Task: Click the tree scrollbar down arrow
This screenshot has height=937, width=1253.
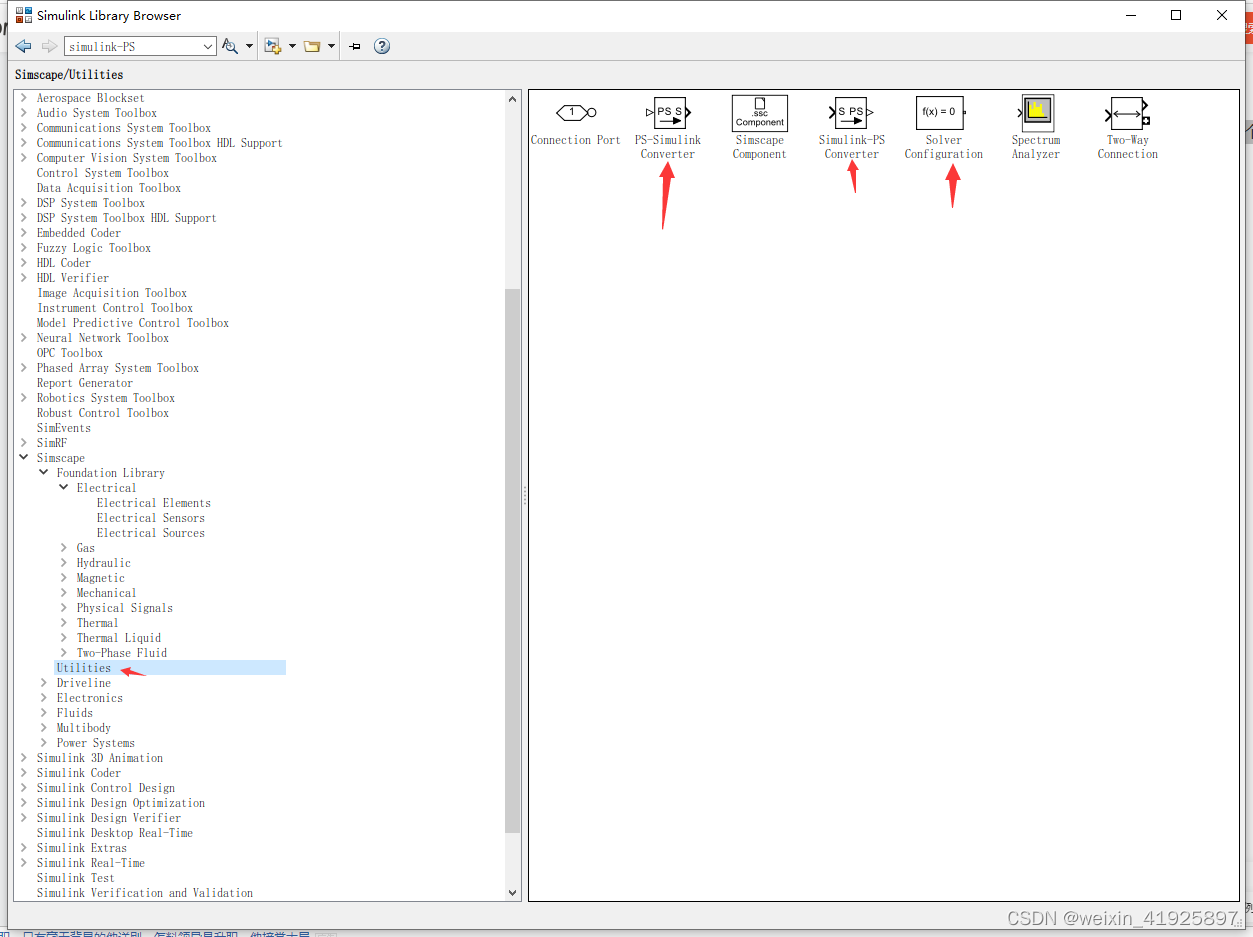Action: tap(513, 893)
